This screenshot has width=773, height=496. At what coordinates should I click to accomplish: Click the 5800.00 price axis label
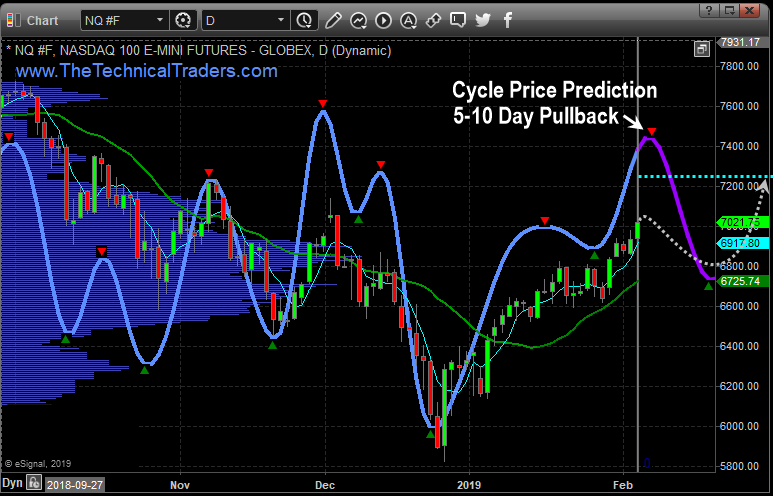coord(739,466)
